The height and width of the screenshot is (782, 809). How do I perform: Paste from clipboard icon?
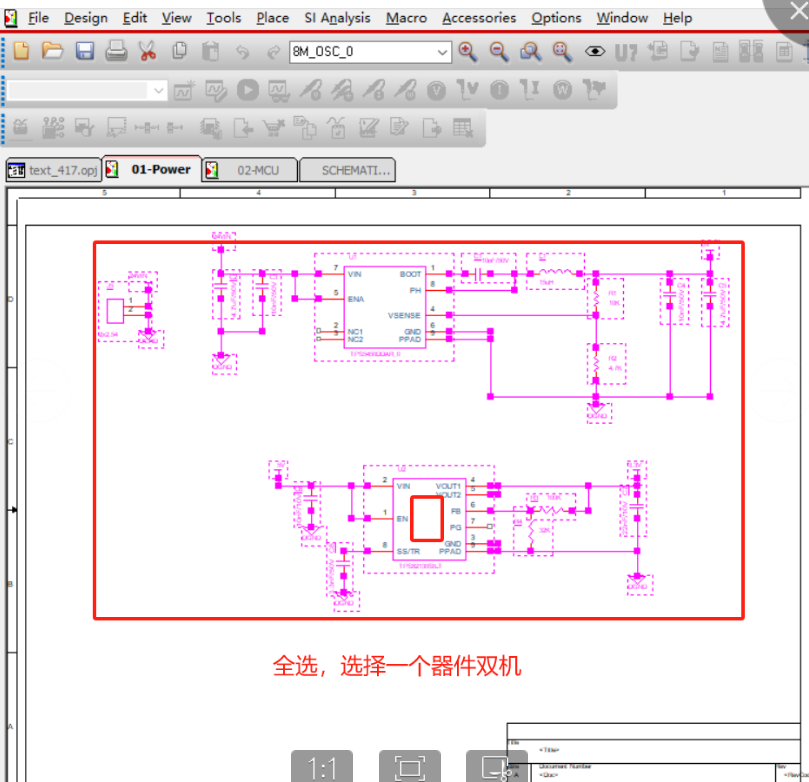[x=210, y=51]
